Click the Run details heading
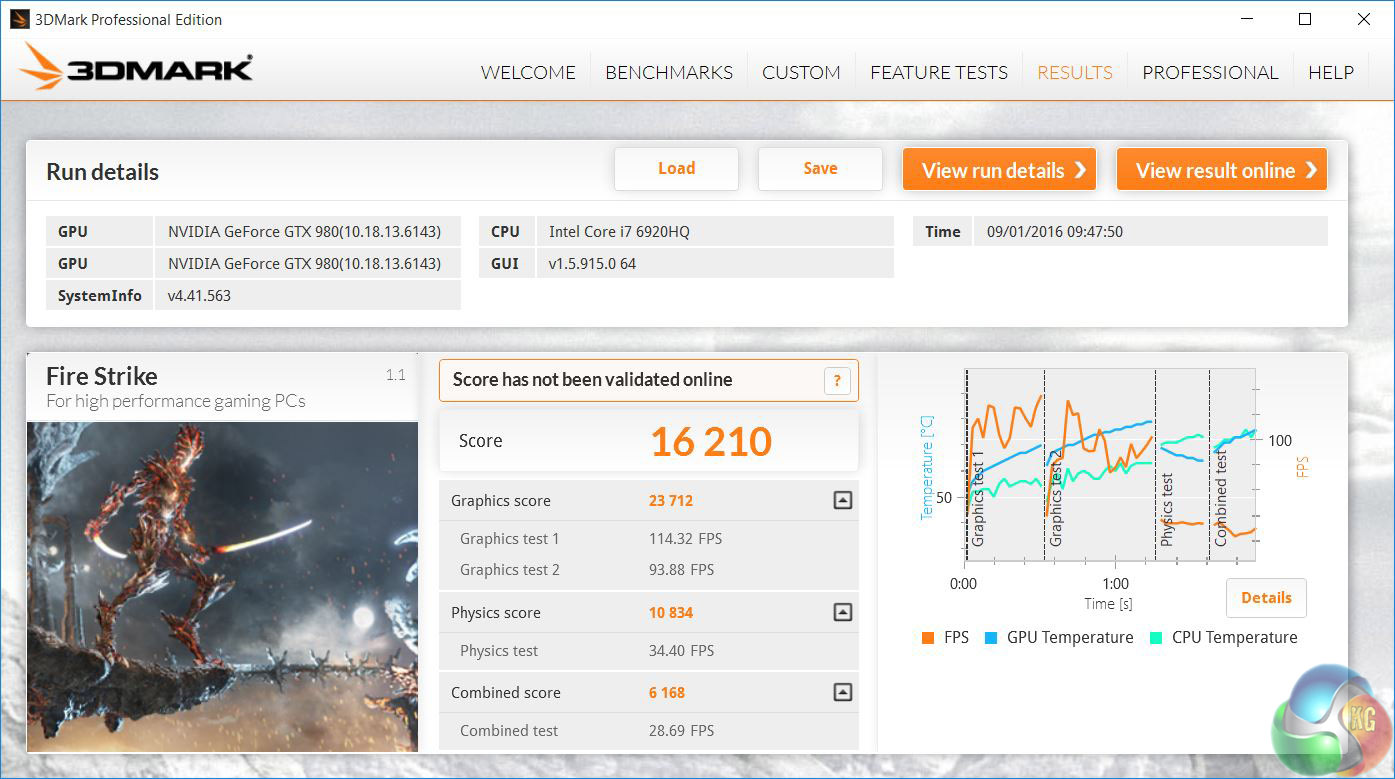The height and width of the screenshot is (779, 1395). click(x=102, y=172)
